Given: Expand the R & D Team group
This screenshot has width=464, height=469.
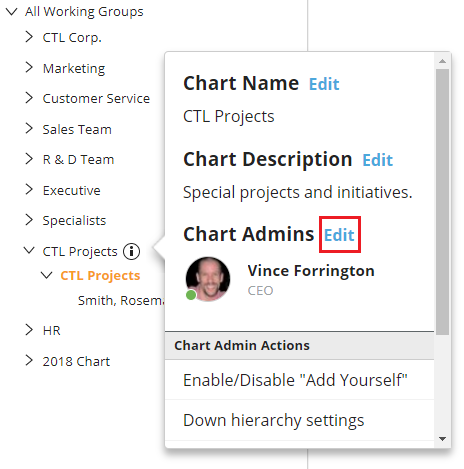Looking at the screenshot, I should tap(29, 159).
